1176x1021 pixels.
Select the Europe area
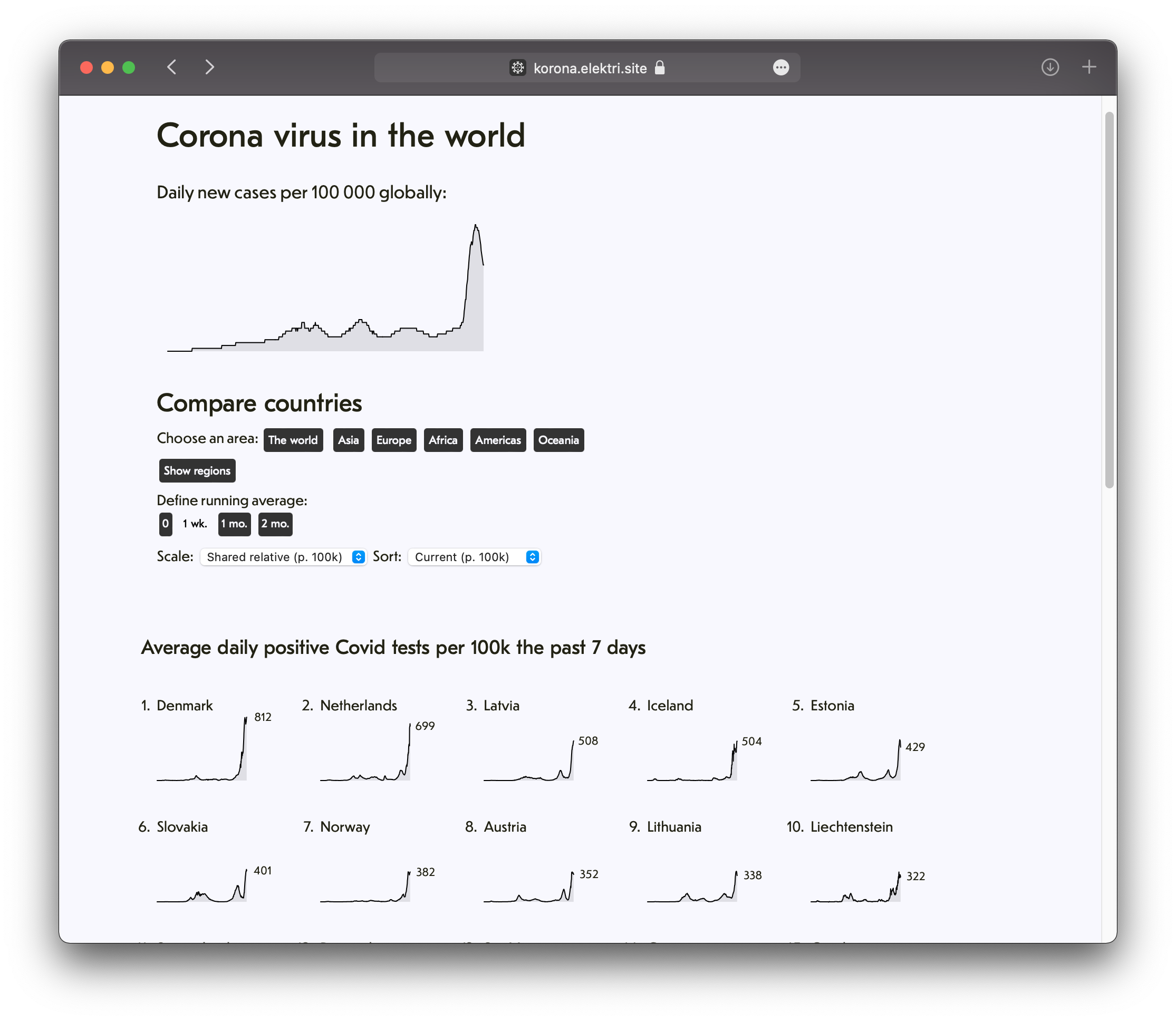tap(394, 440)
